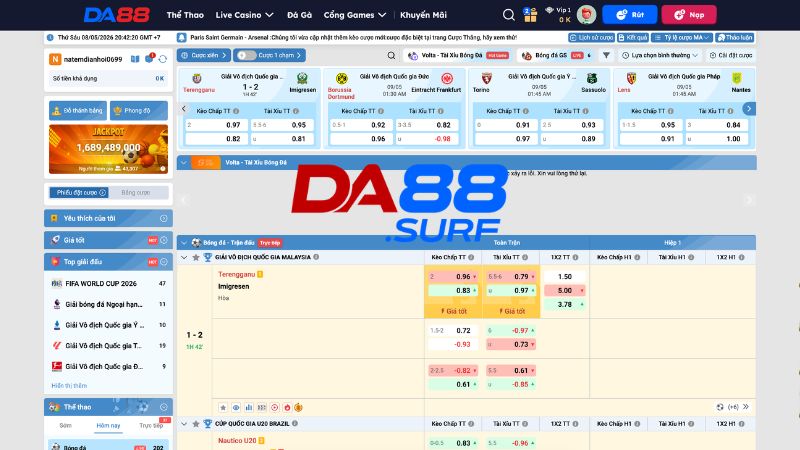Switch to Phiếu đặt cược view
The image size is (800, 450).
pos(79,192)
